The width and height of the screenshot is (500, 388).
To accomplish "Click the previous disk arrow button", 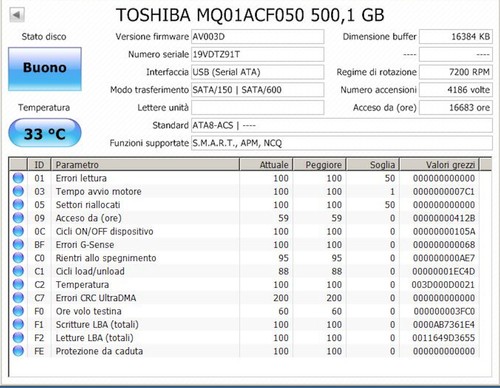I will tap(17, 15).
